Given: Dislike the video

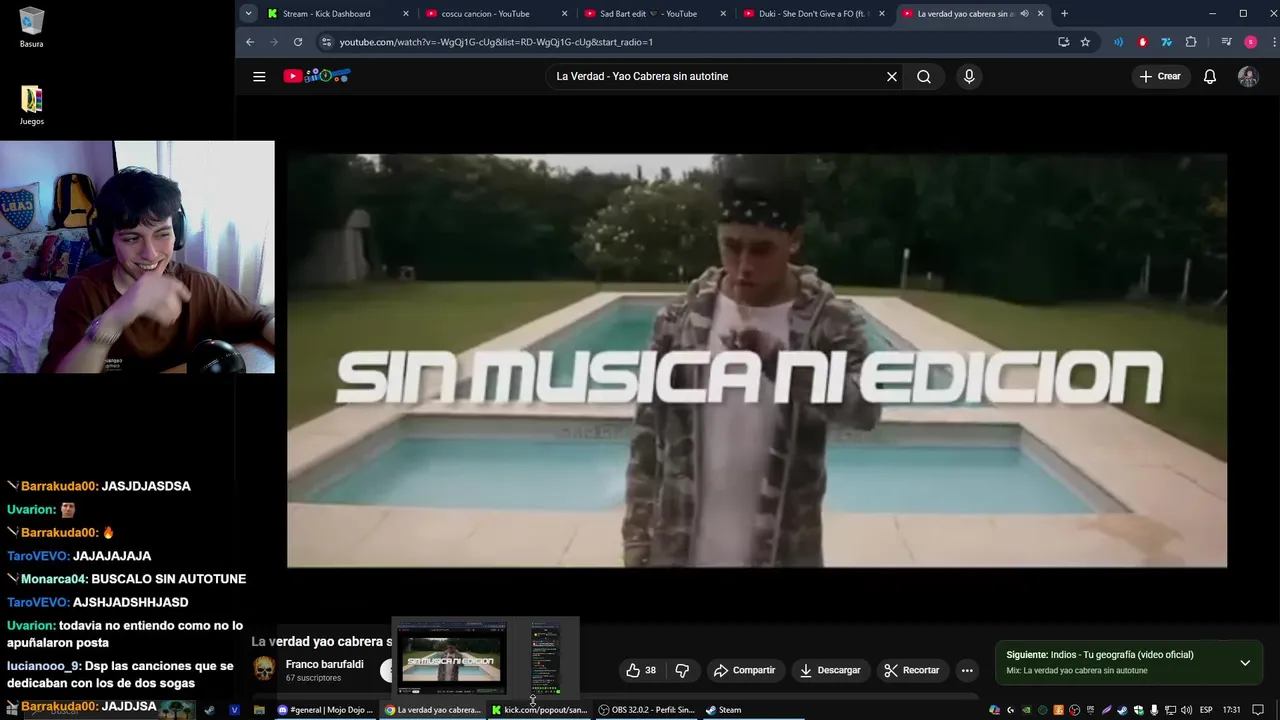Looking at the screenshot, I should pos(682,670).
